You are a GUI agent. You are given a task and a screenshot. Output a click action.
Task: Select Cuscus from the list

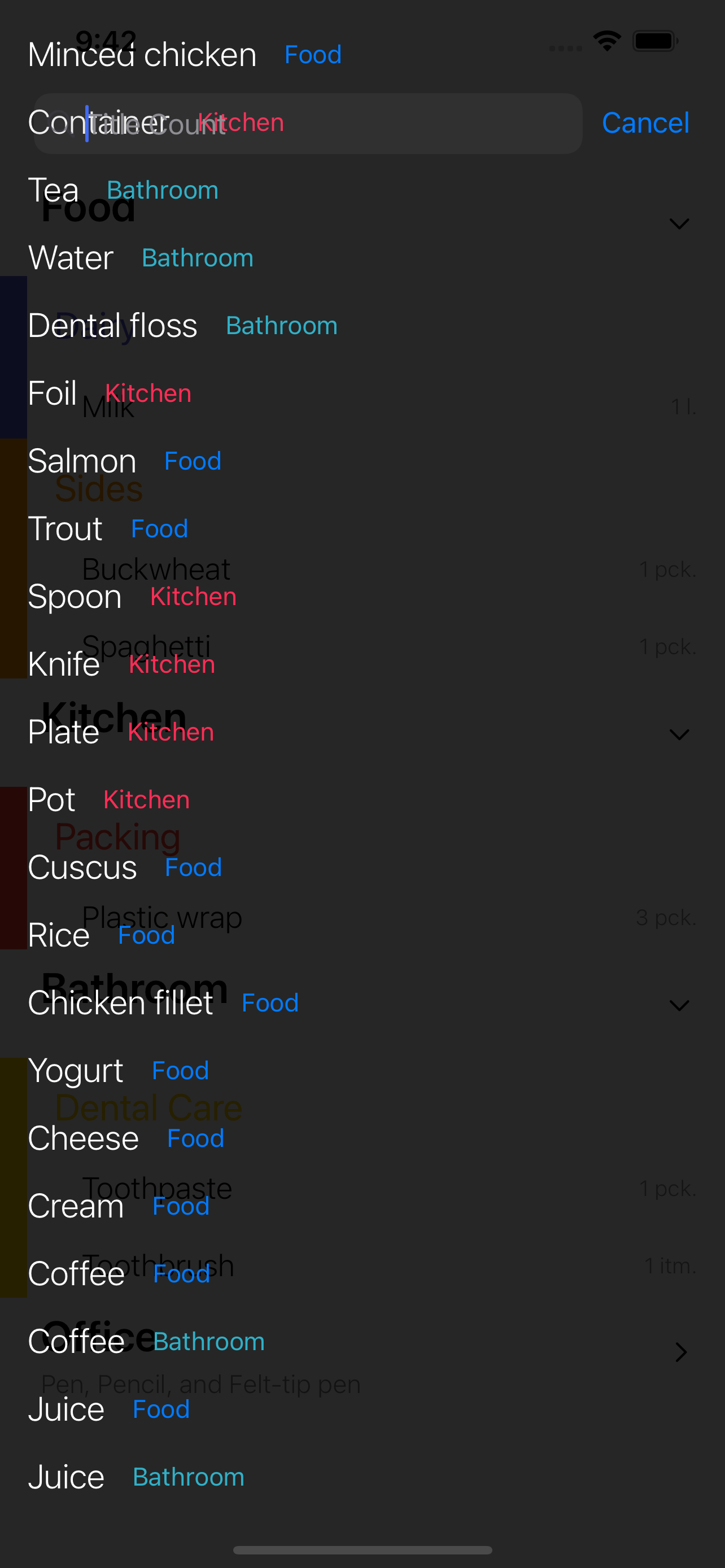point(82,868)
